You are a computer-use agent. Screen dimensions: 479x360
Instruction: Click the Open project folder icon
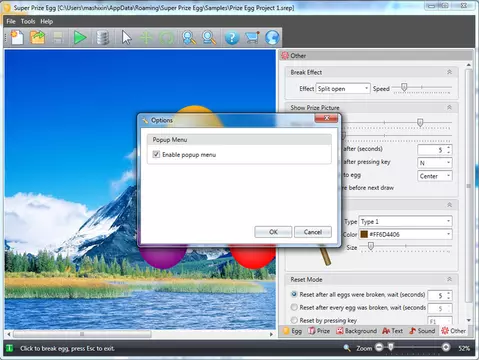tap(38, 37)
